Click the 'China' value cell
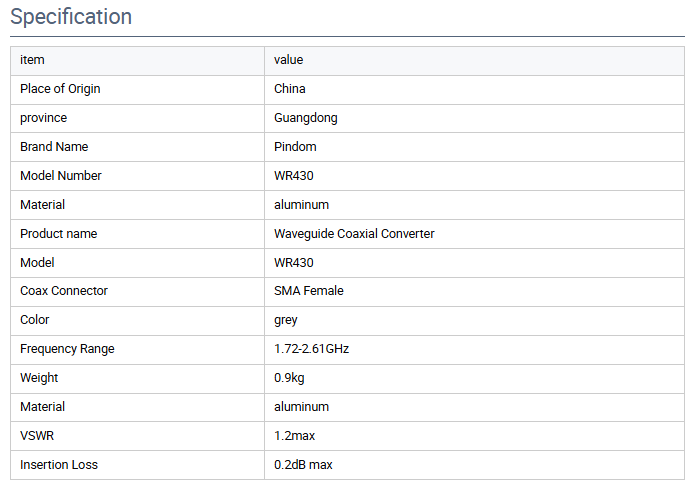The width and height of the screenshot is (693, 488). [289, 89]
